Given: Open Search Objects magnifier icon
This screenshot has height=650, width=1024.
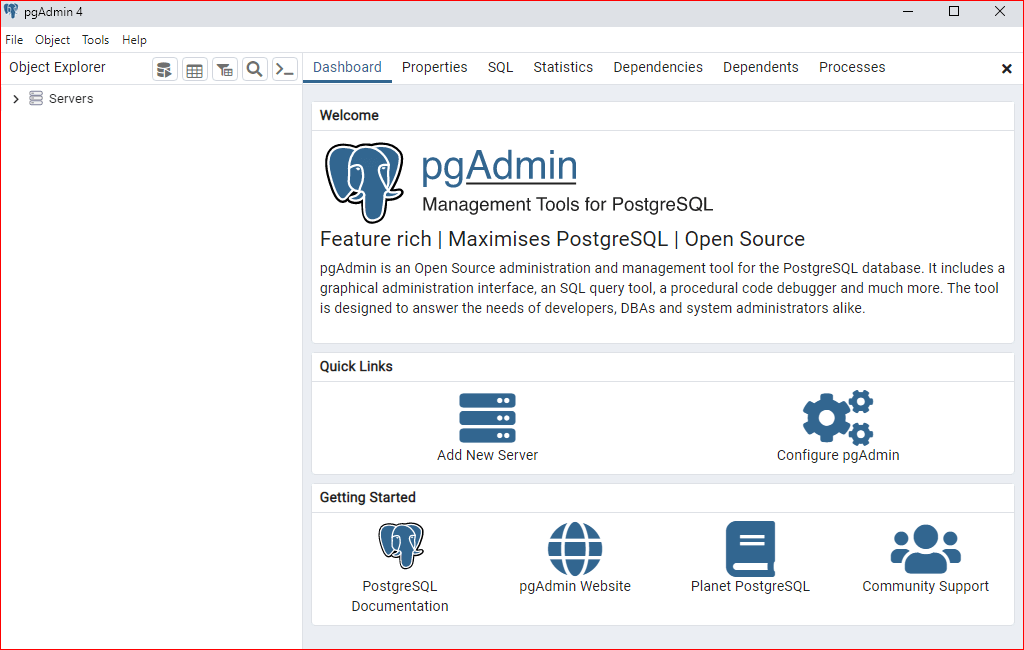Looking at the screenshot, I should [255, 69].
